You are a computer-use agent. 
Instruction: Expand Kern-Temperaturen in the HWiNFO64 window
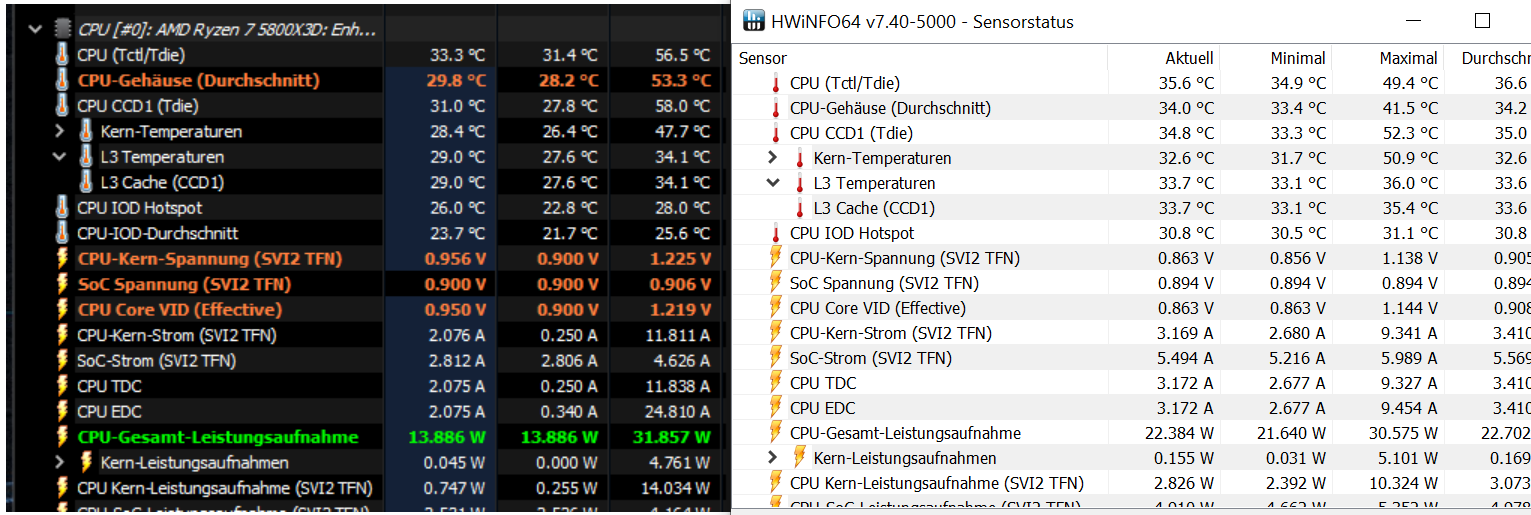[x=772, y=158]
